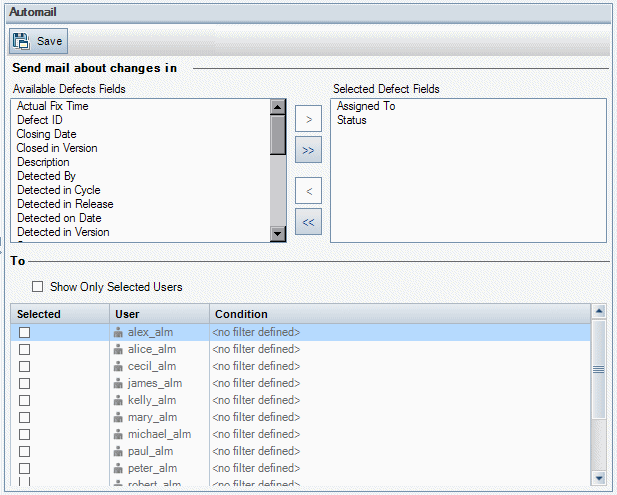Sort by the User column header
The width and height of the screenshot is (617, 495).
pyautogui.click(x=128, y=314)
